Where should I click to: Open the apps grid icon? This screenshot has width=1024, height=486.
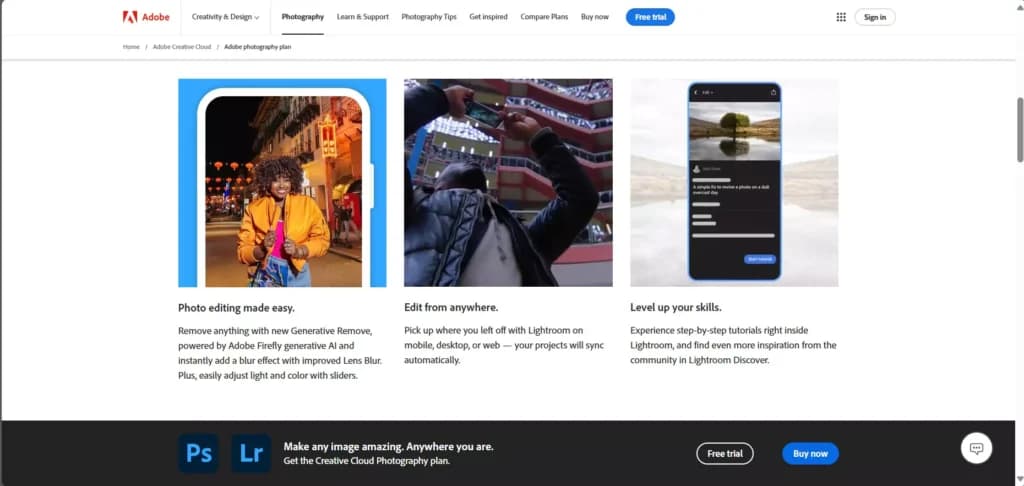click(841, 17)
